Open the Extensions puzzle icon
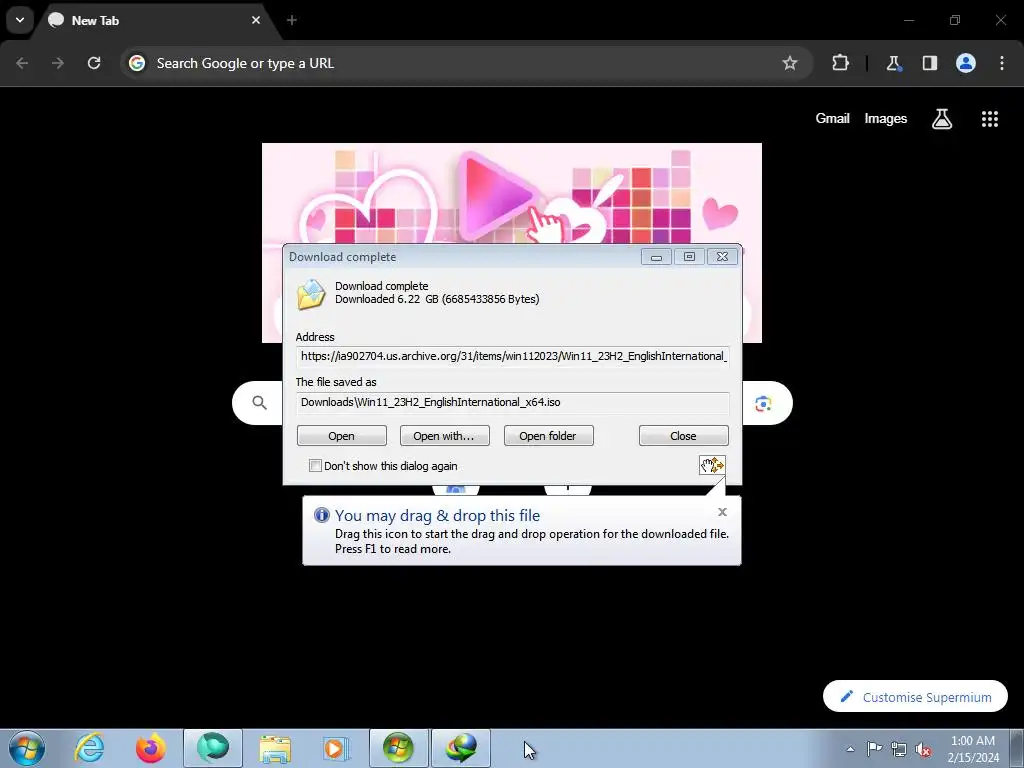Screen dimensions: 1024x768 coord(840,63)
